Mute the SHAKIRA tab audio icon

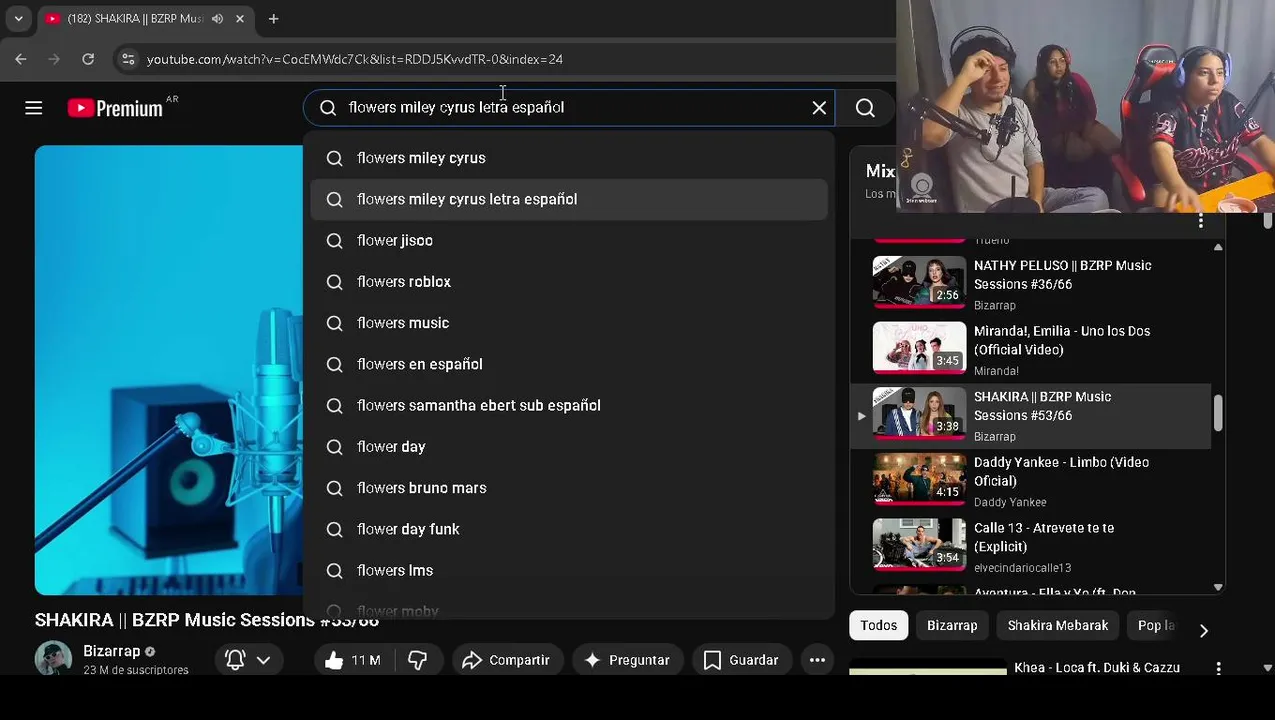pyautogui.click(x=217, y=18)
